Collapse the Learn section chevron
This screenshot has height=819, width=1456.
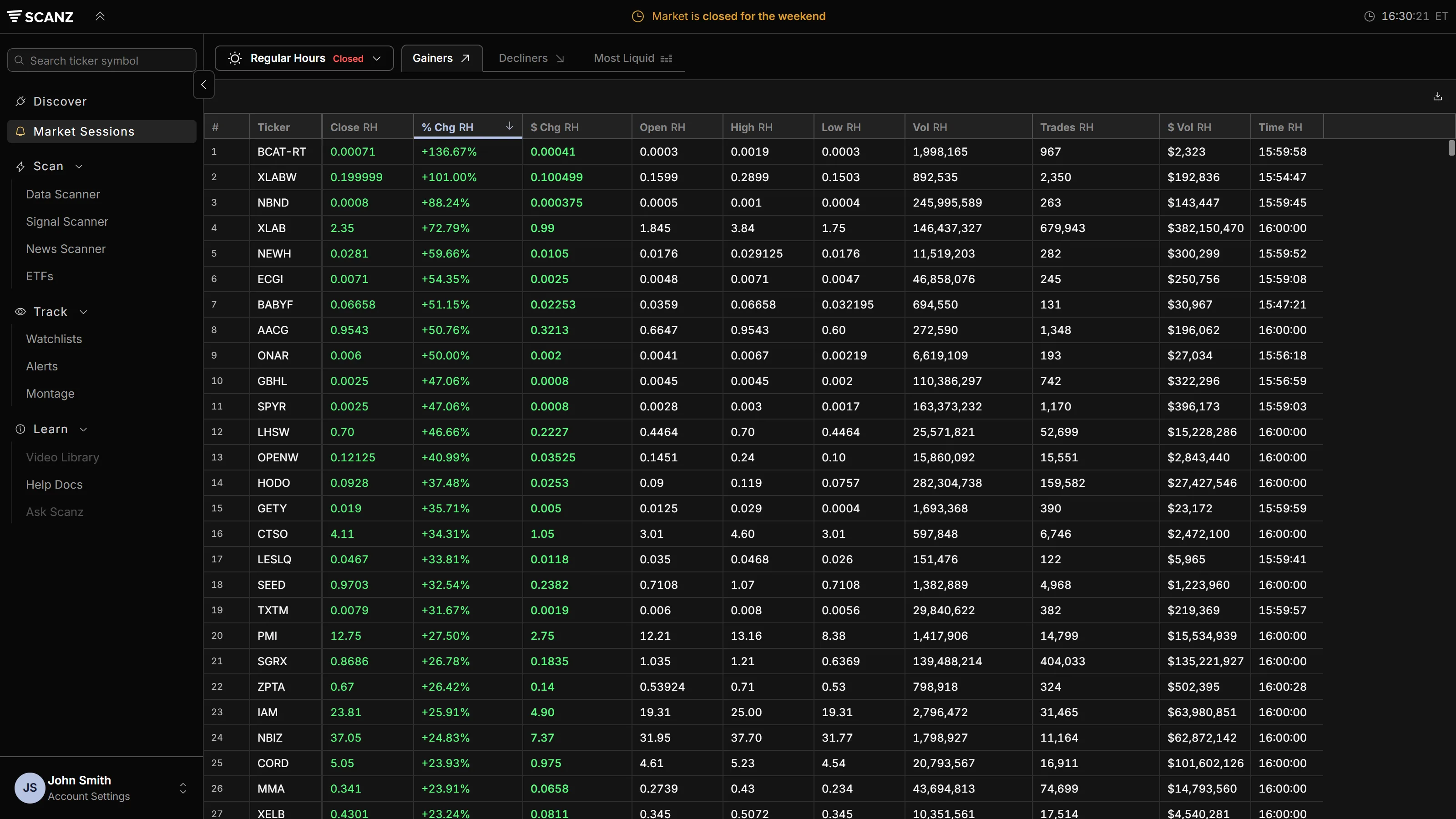(84, 429)
